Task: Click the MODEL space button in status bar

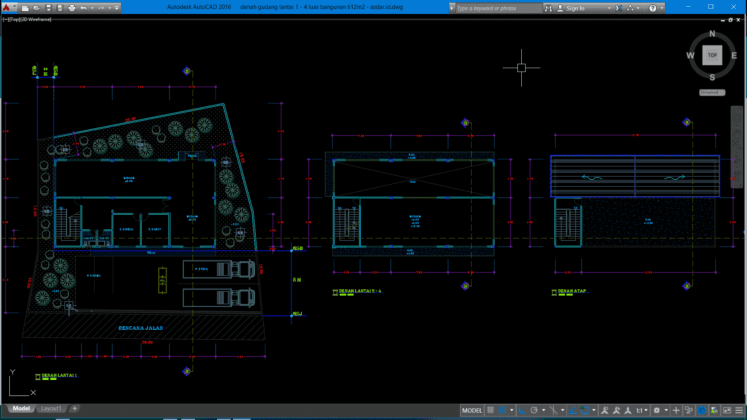Action: pyautogui.click(x=472, y=411)
